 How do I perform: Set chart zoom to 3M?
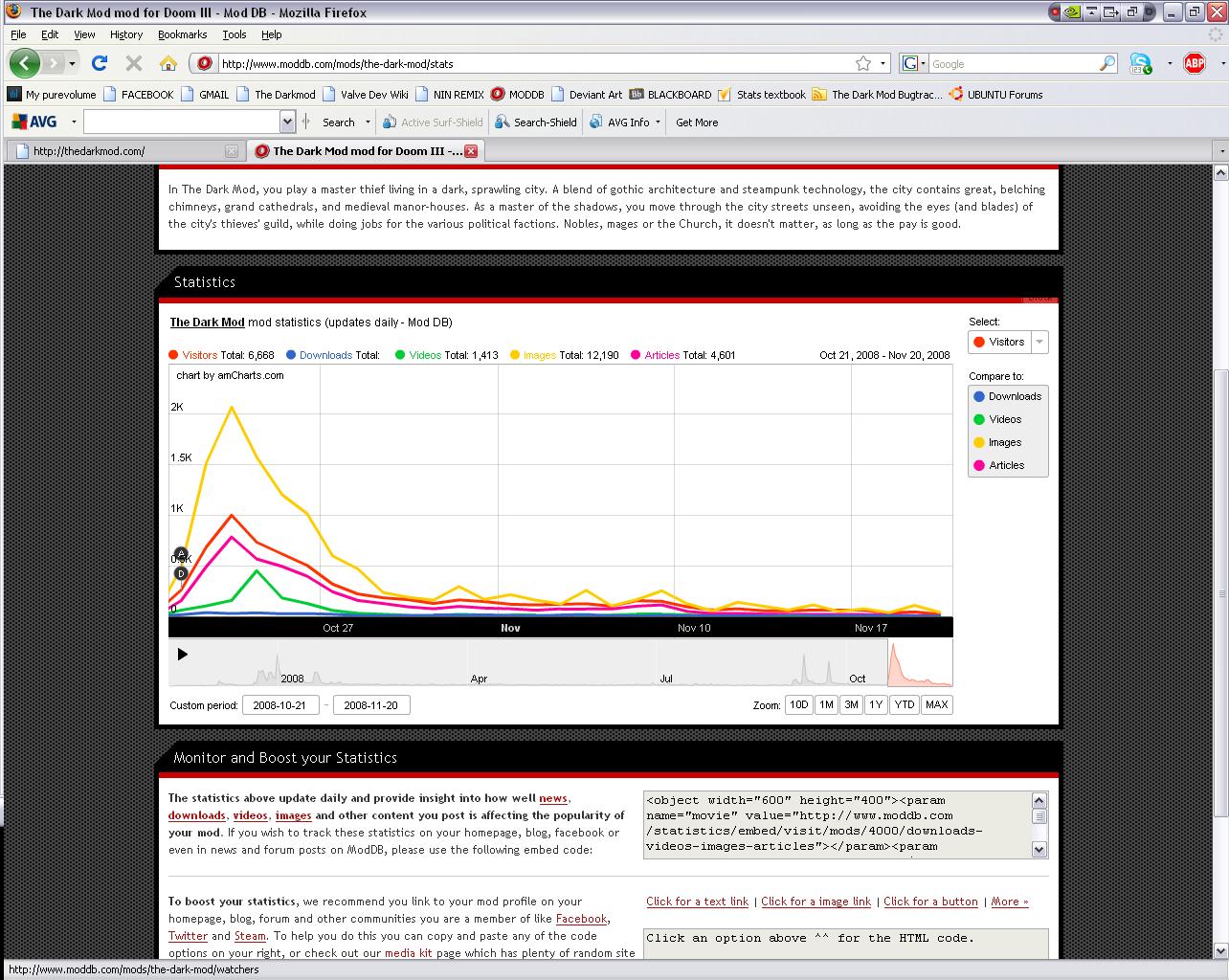pos(851,704)
